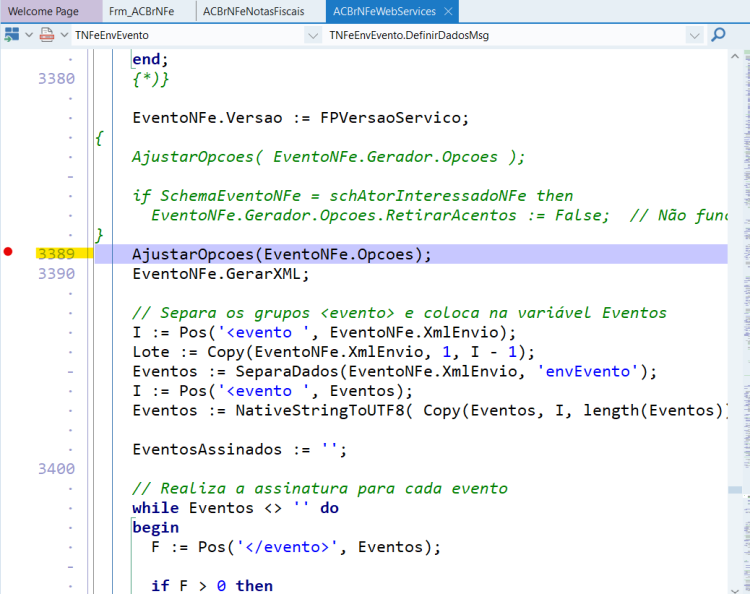Toggle the red breakpoint on line 3389
750x594 pixels.
pos(8,252)
